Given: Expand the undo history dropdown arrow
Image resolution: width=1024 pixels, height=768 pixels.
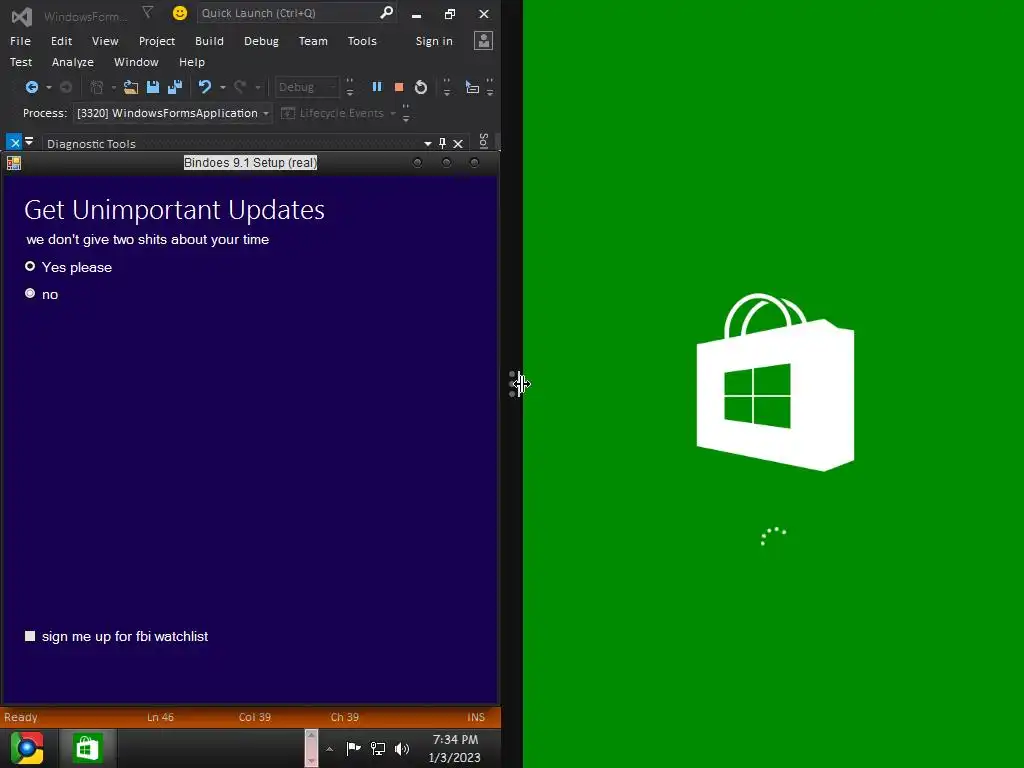Looking at the screenshot, I should coord(223,88).
